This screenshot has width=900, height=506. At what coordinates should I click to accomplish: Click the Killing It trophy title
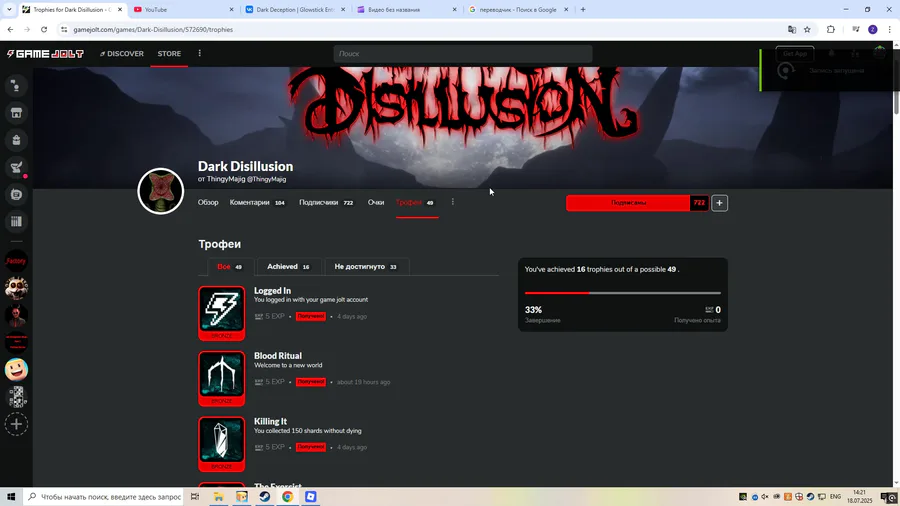click(270, 421)
